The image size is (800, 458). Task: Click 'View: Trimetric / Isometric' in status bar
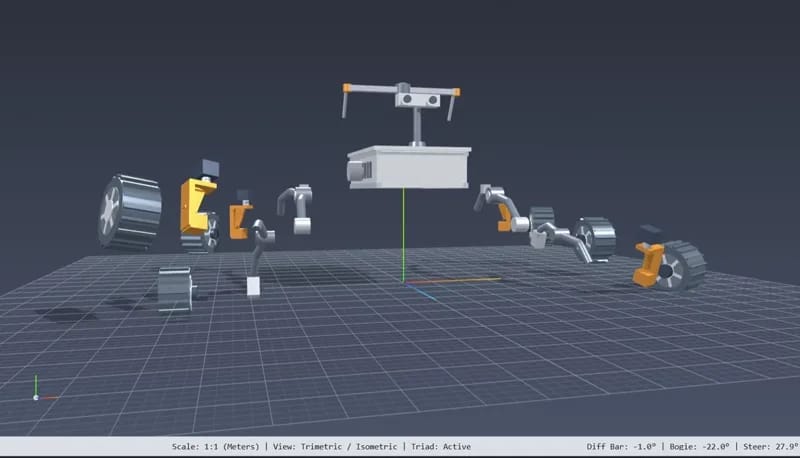(335, 447)
